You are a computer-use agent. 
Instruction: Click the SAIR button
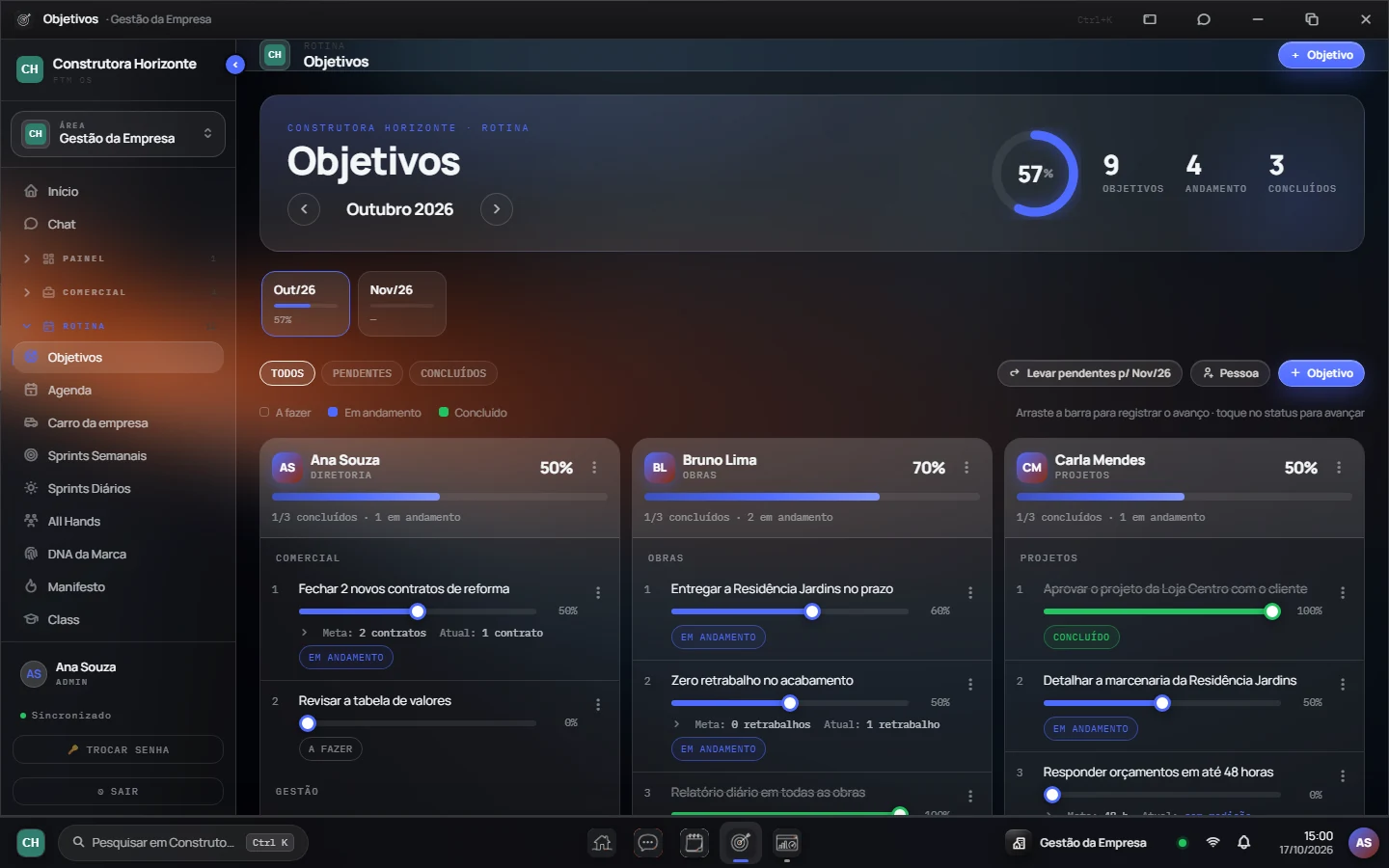pyautogui.click(x=118, y=792)
